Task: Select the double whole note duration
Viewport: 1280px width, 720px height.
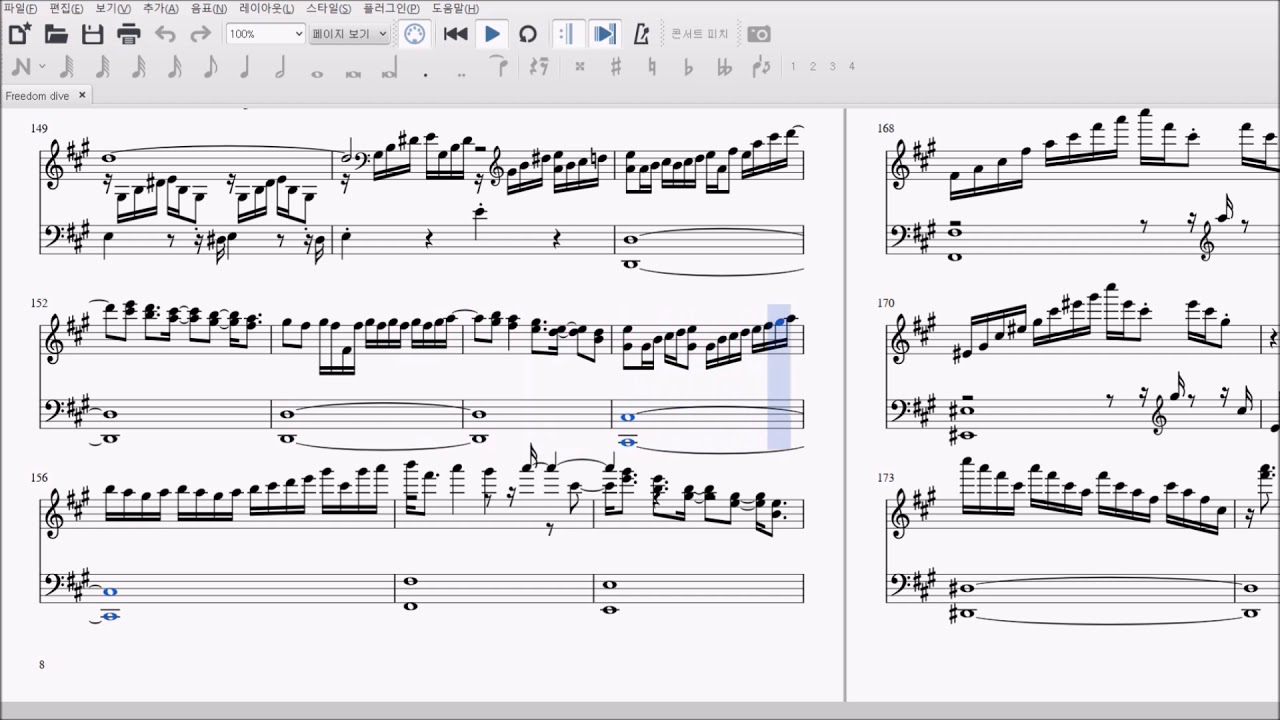Action: click(x=353, y=72)
